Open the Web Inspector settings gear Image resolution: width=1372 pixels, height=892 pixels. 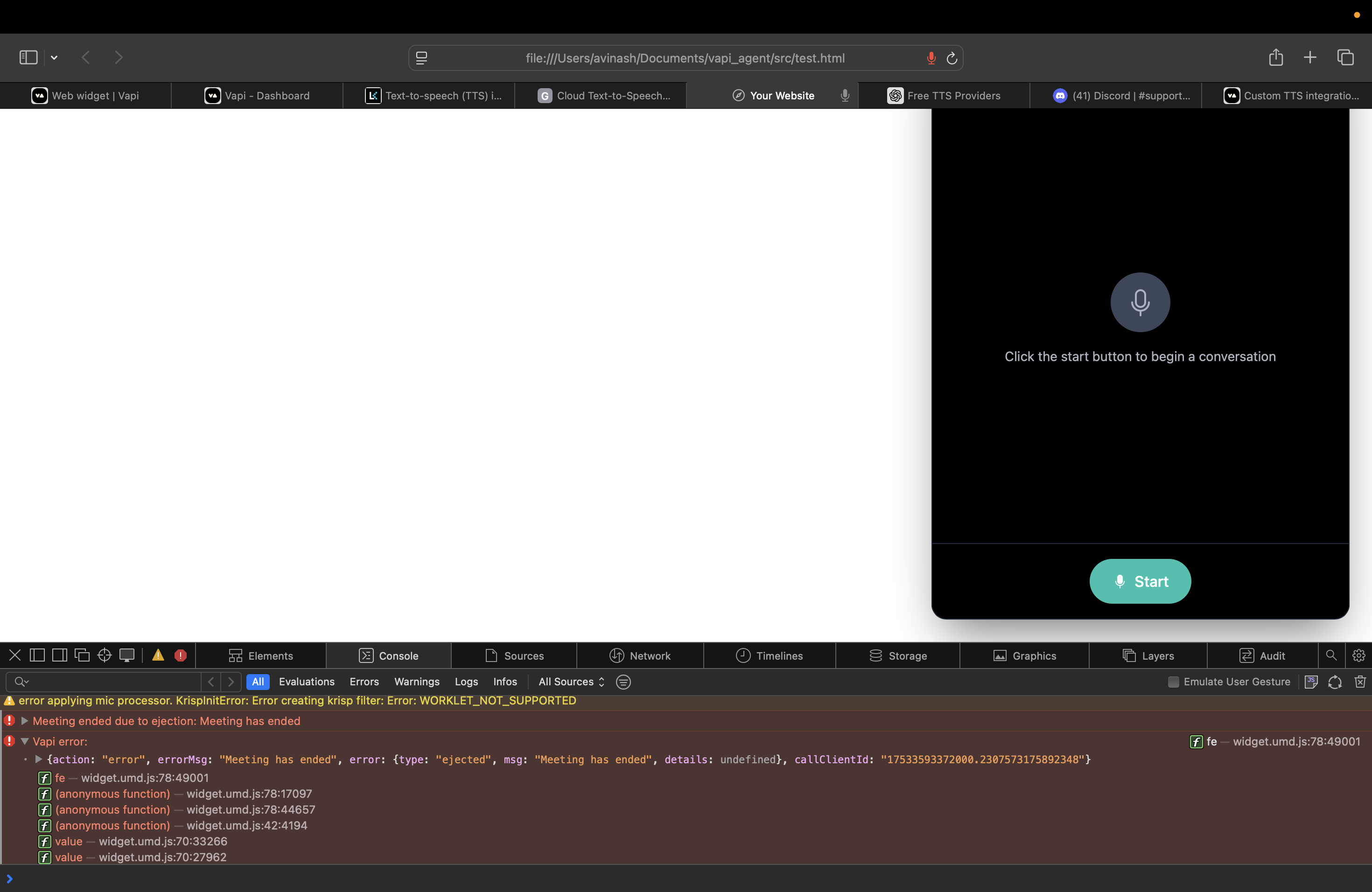pyautogui.click(x=1359, y=656)
